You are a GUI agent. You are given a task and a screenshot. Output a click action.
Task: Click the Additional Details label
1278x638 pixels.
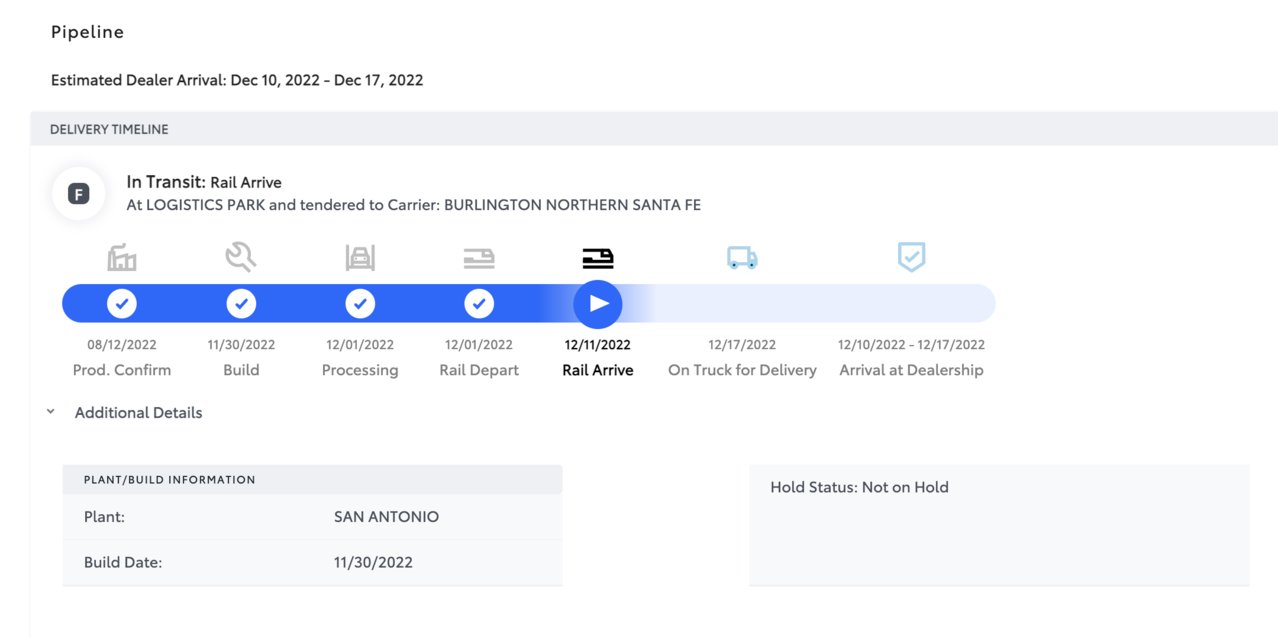pos(138,412)
